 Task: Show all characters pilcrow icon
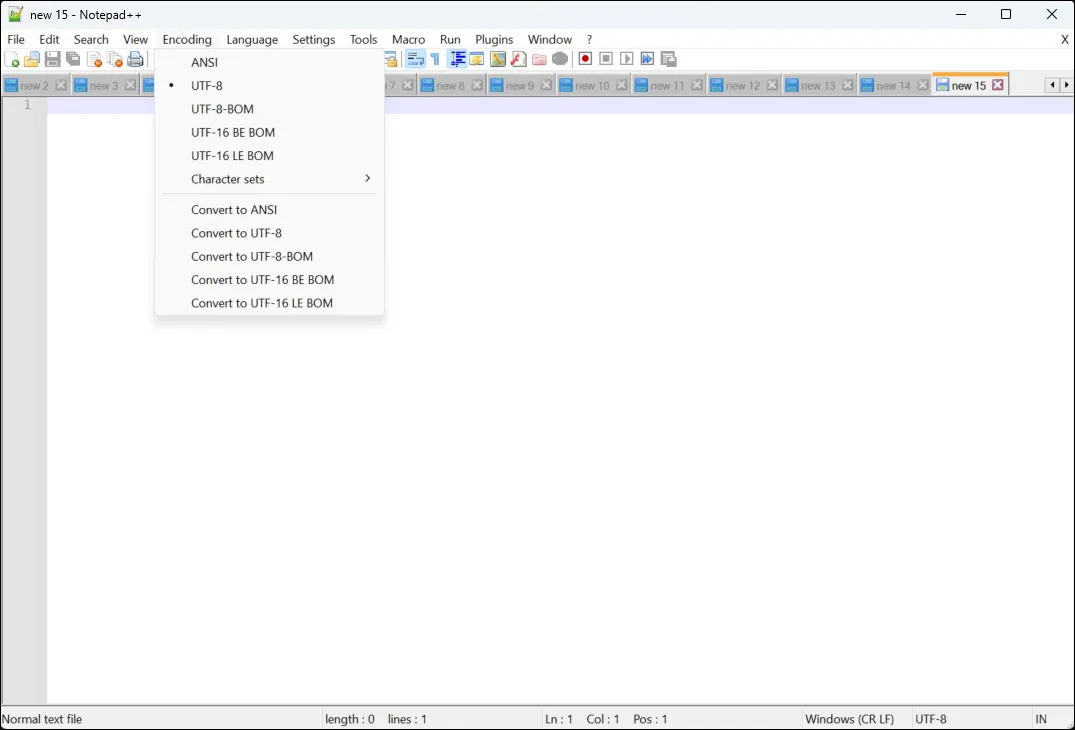(x=435, y=60)
